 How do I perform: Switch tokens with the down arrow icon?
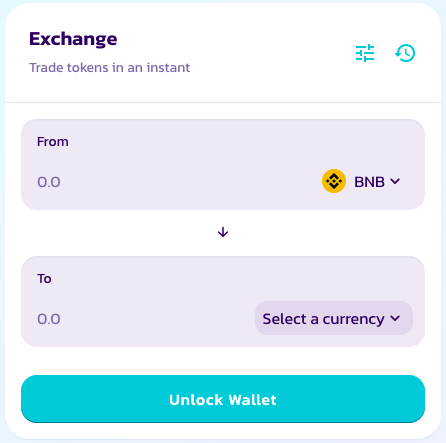223,232
